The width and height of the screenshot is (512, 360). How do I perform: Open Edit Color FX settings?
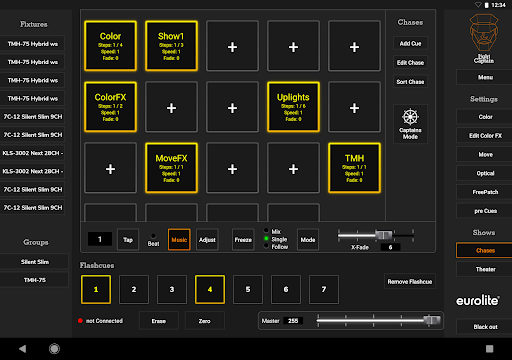485,136
